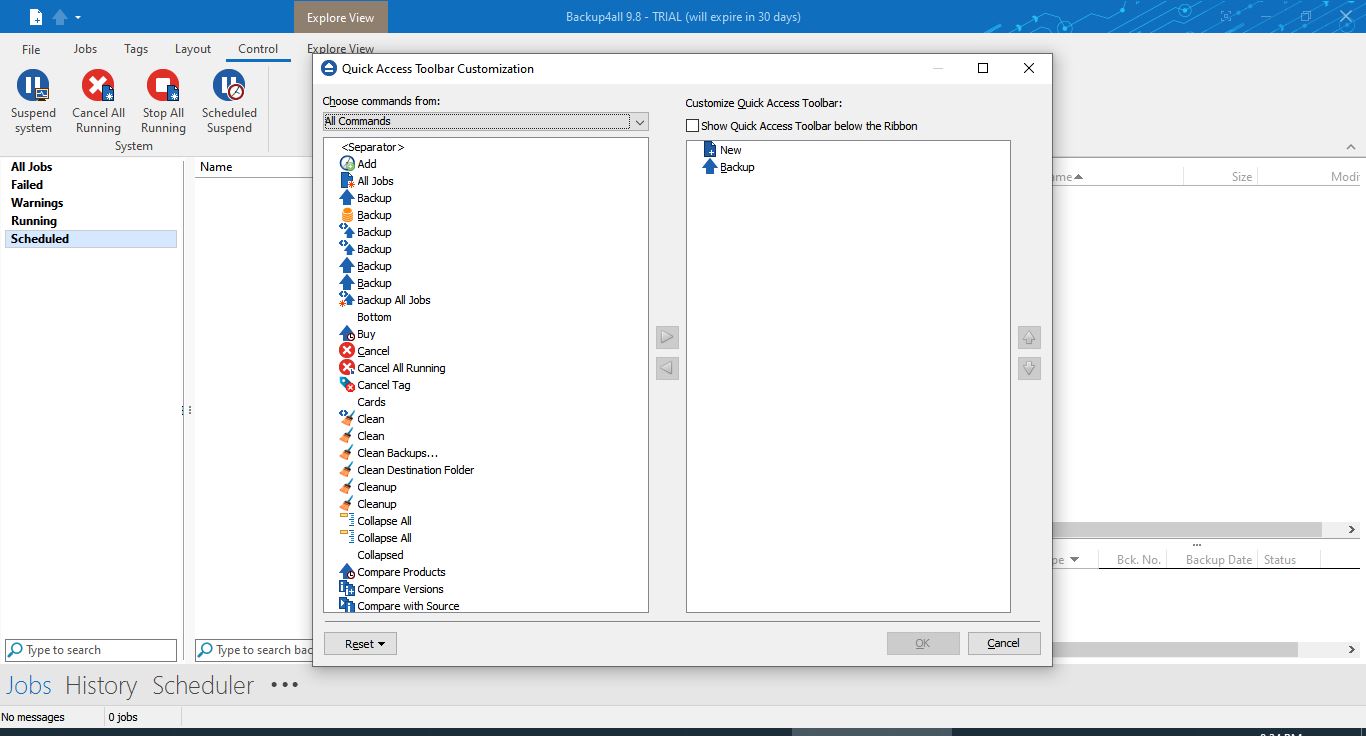Click the move up arrow button
Viewport: 1366px width, 736px height.
(x=1029, y=337)
